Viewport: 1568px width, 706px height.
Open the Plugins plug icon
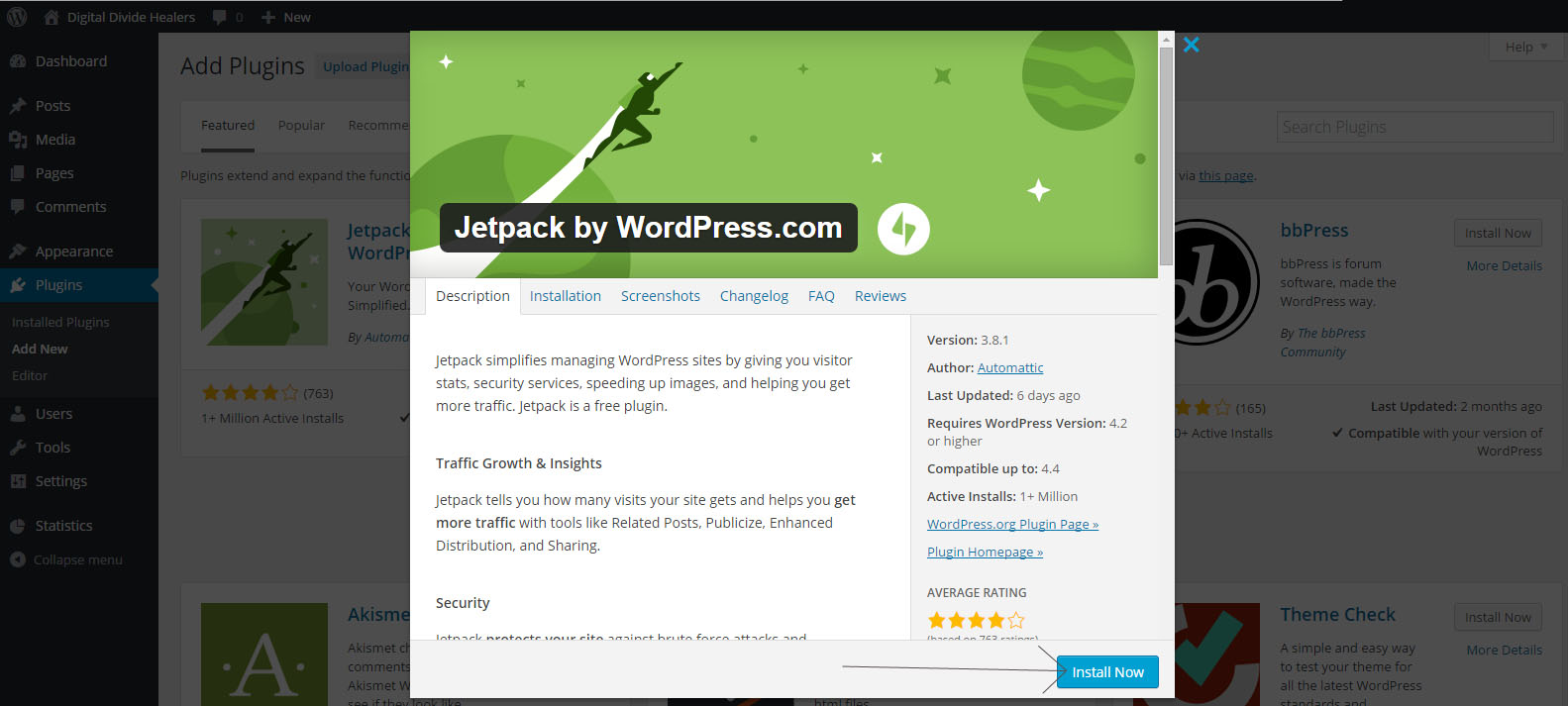(x=18, y=285)
